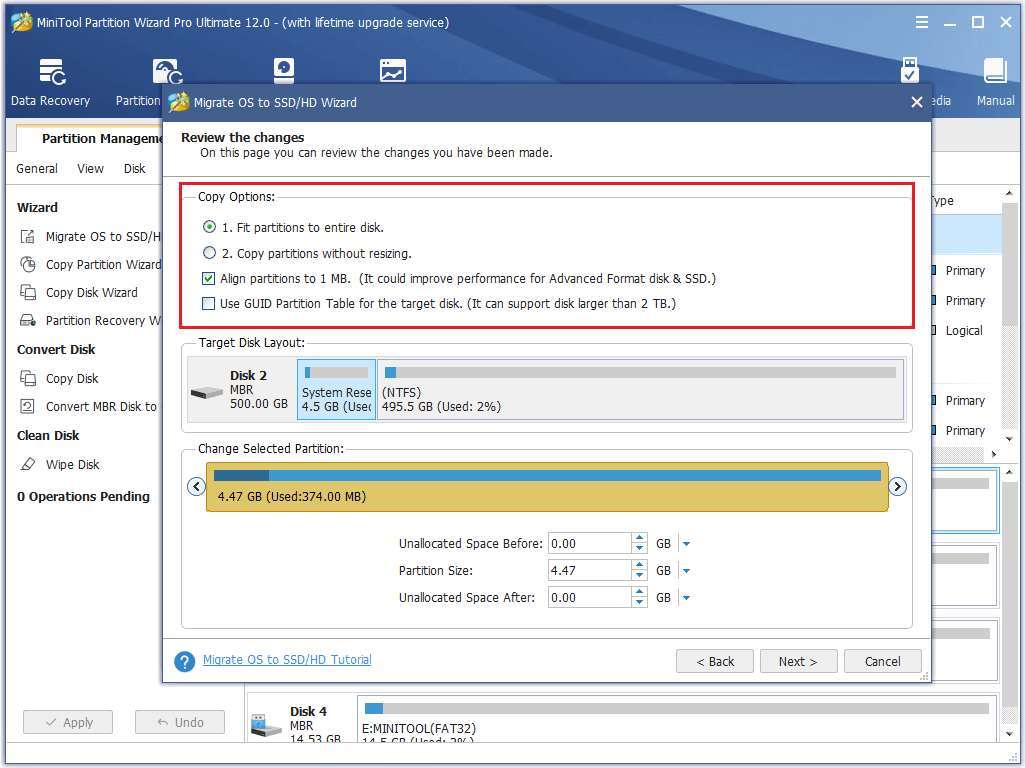
Task: Click the 0 Operations Pending label
Action: pos(83,497)
